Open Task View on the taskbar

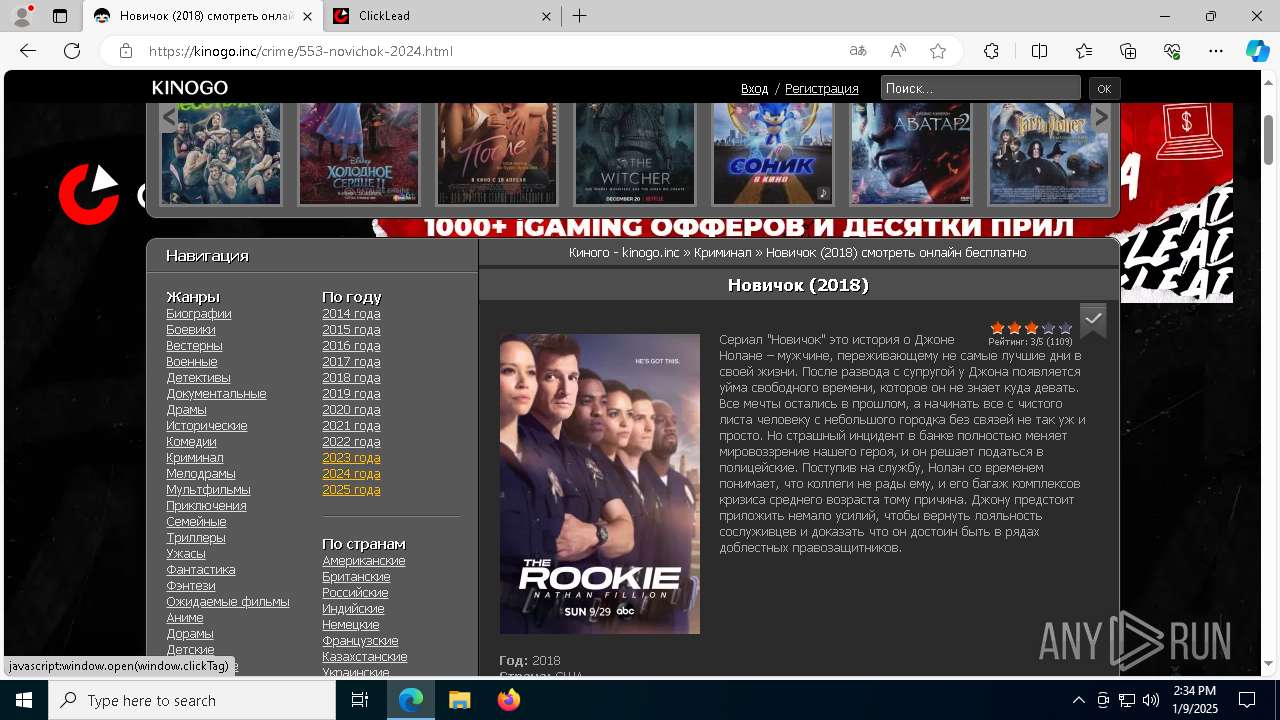pos(360,700)
